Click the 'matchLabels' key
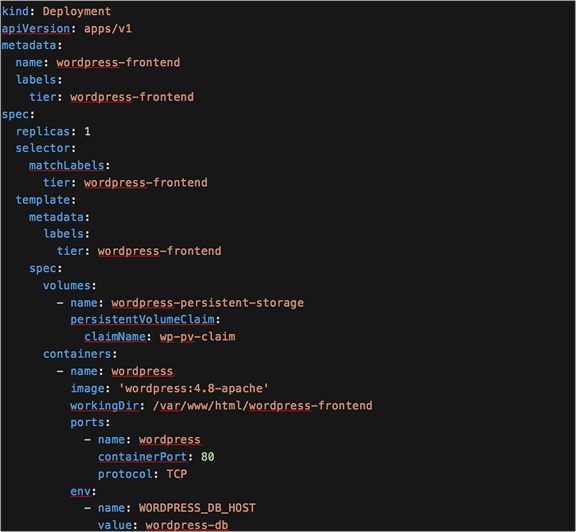Screen dimensions: 576x532 click(x=67, y=166)
